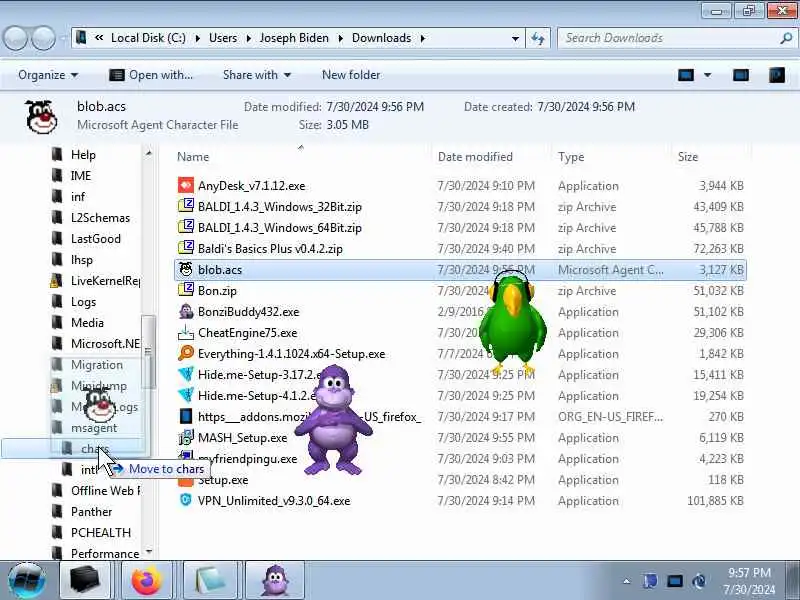Viewport: 800px width, 600px height.
Task: Open the Help icon in toolbar
Action: pos(777,75)
